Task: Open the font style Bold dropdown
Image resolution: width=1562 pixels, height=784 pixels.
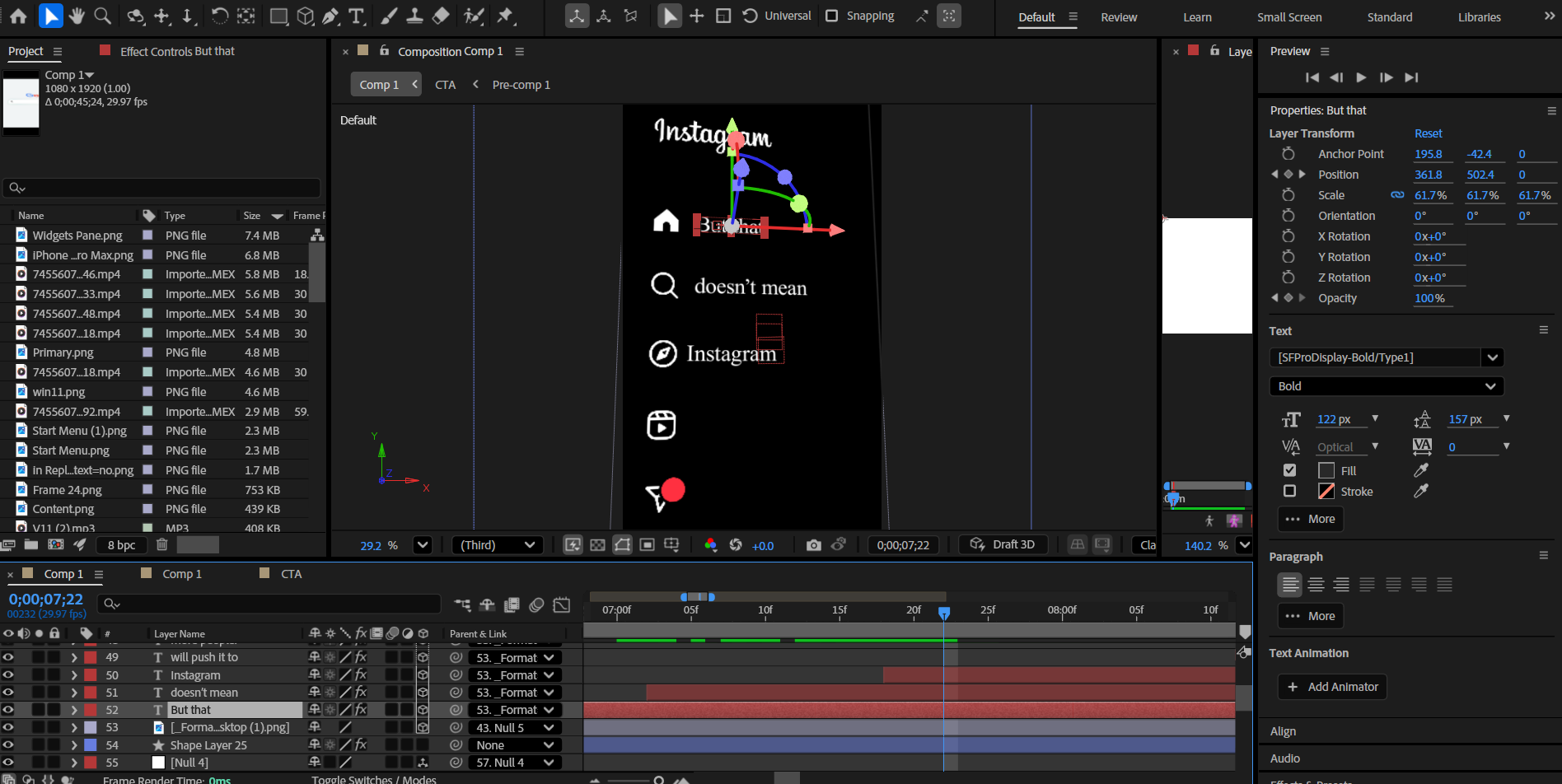Action: point(1387,386)
